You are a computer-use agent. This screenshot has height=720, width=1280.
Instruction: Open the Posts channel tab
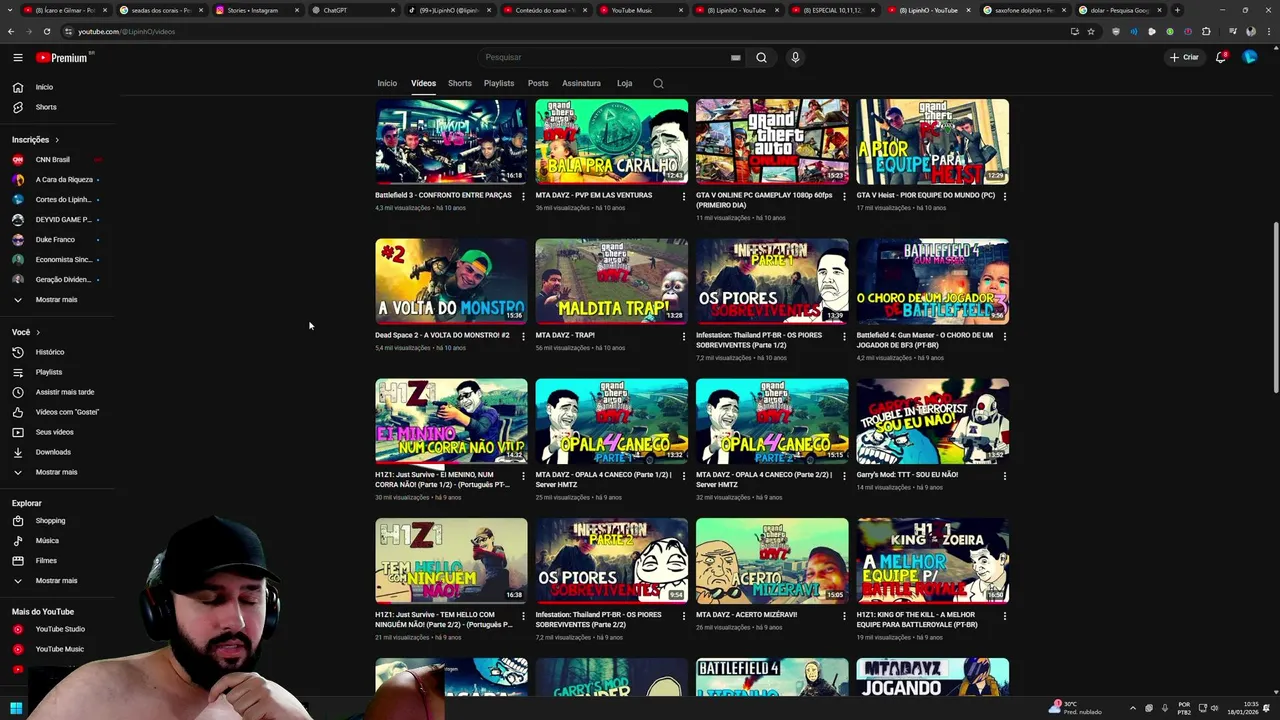click(x=538, y=83)
